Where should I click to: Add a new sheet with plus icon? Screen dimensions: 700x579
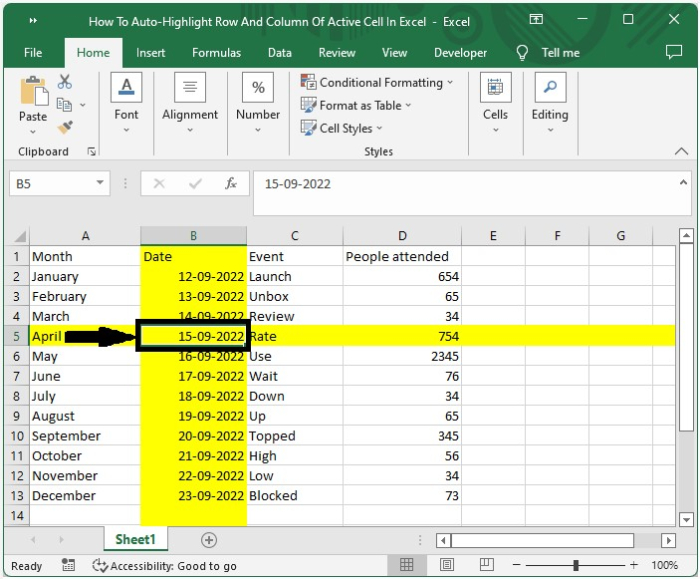(x=209, y=540)
